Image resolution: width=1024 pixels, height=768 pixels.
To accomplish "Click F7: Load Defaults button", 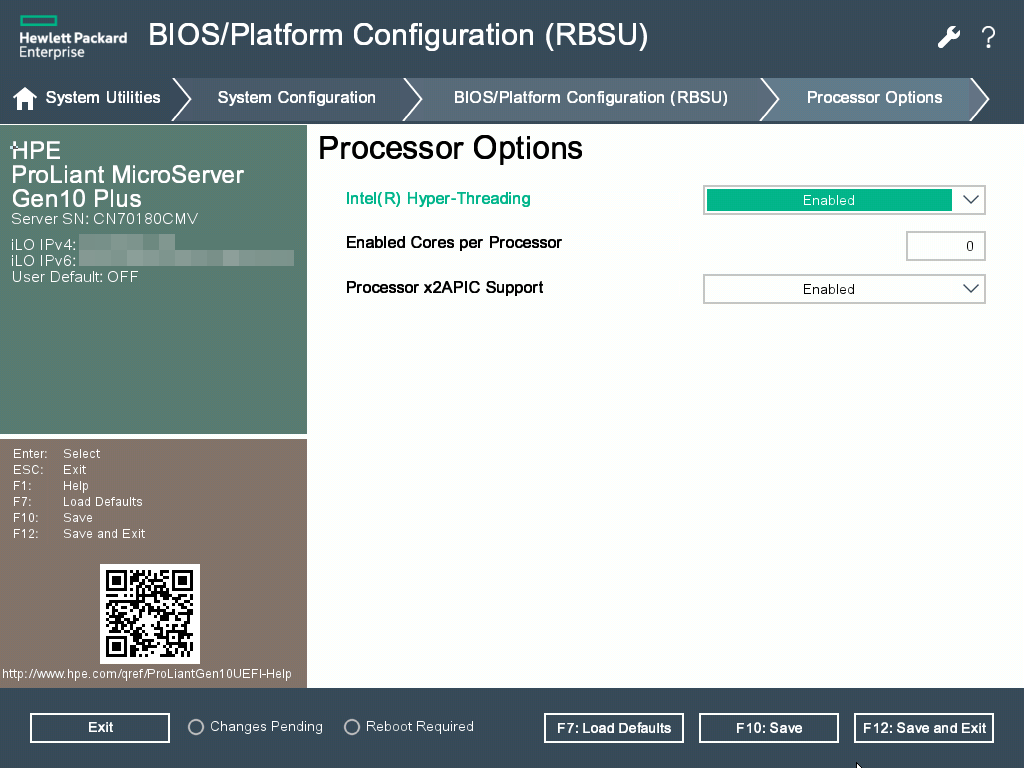I will pos(614,728).
